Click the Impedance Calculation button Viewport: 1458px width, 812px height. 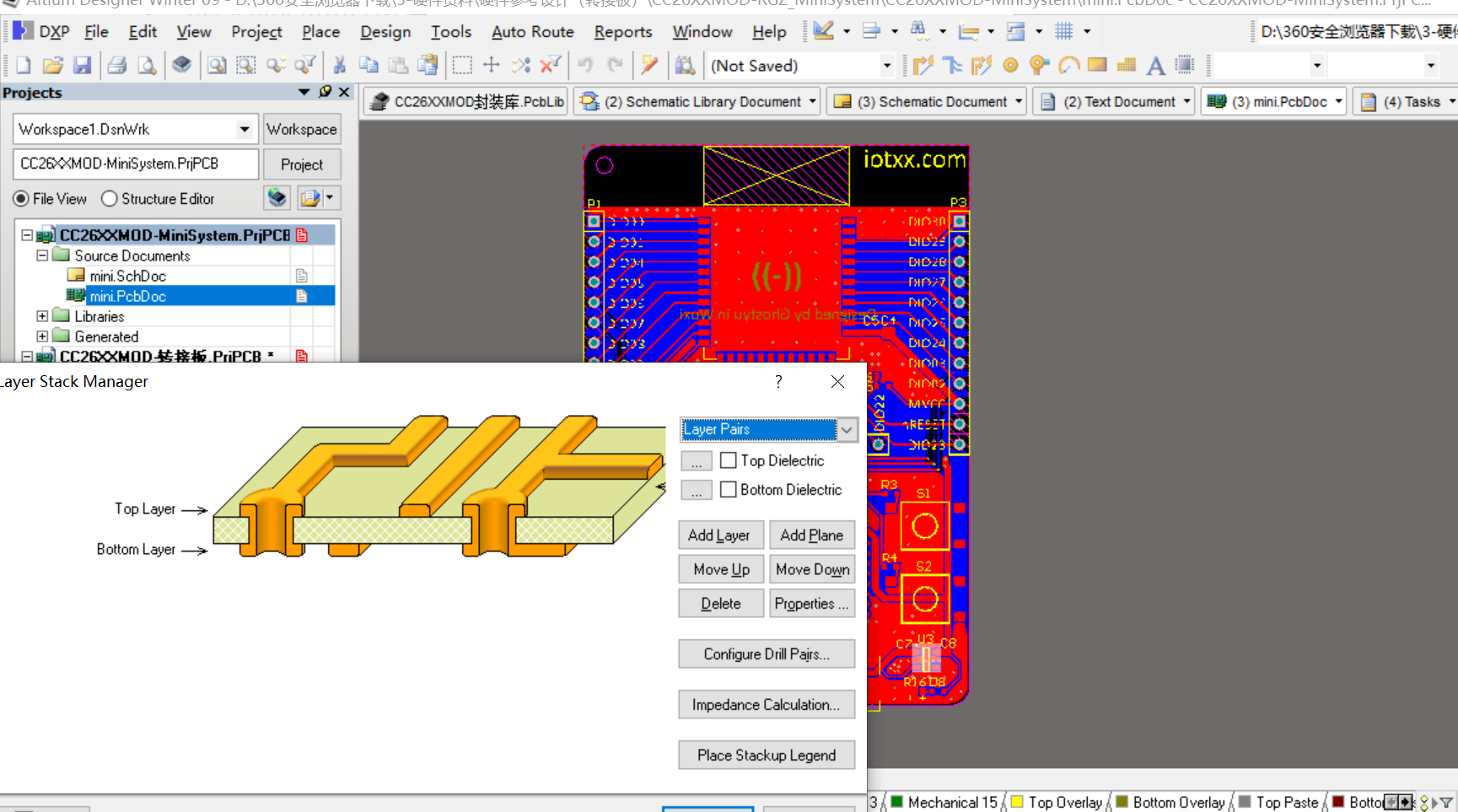point(767,705)
